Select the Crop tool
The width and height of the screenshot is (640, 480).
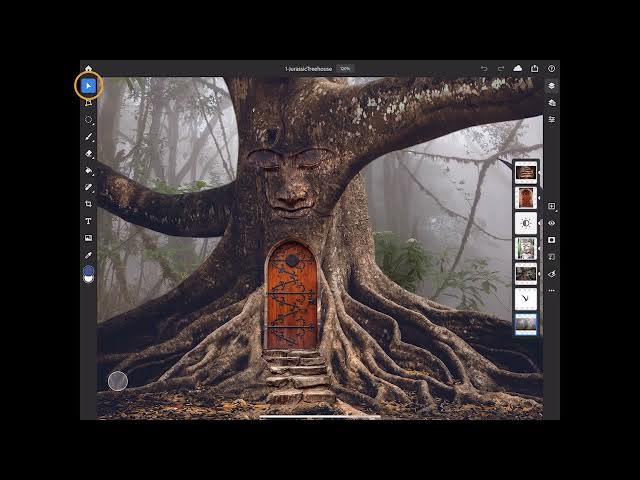[88, 204]
